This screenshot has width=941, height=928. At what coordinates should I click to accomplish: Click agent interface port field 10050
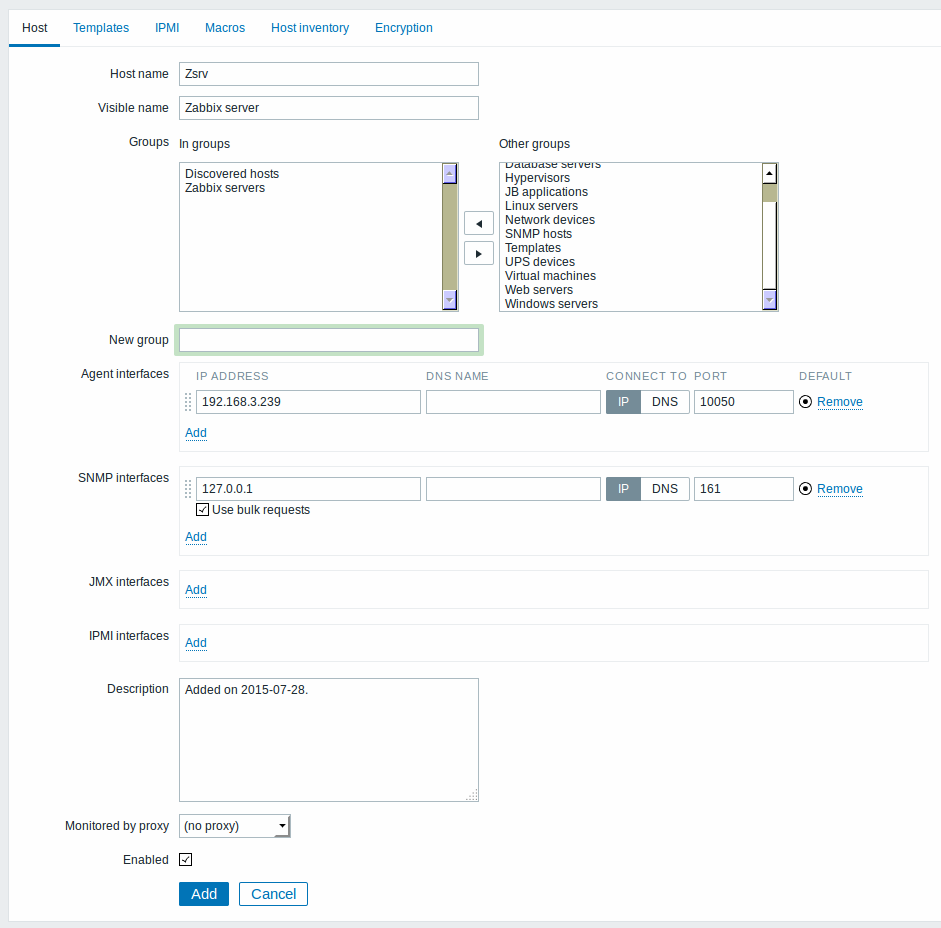tap(744, 402)
